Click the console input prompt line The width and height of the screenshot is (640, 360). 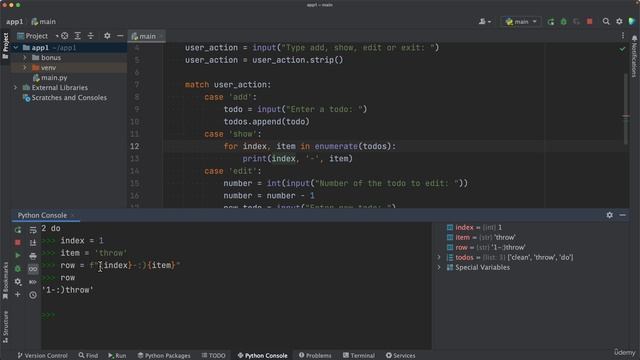click(x=237, y=315)
